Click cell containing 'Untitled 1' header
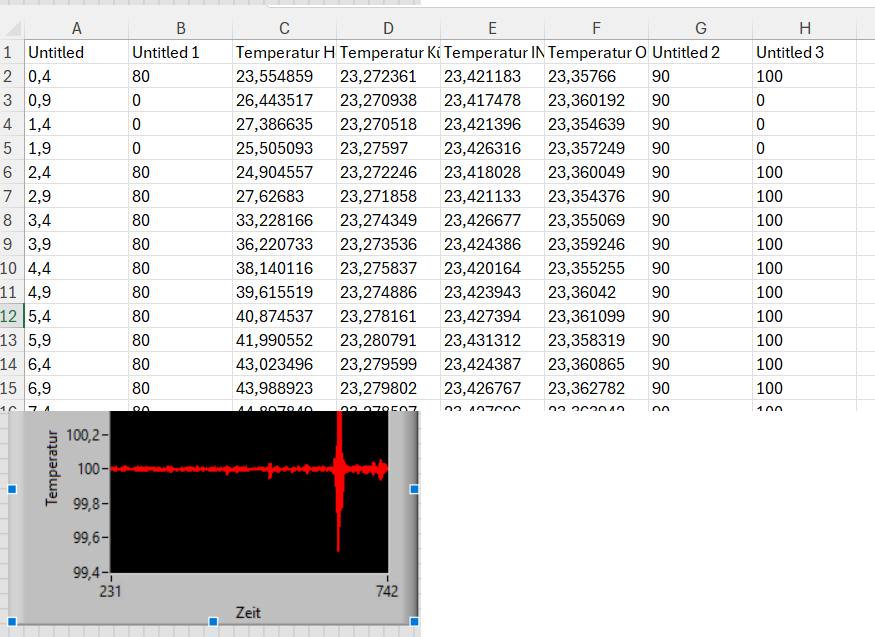This screenshot has height=637, width=875. pyautogui.click(x=180, y=52)
